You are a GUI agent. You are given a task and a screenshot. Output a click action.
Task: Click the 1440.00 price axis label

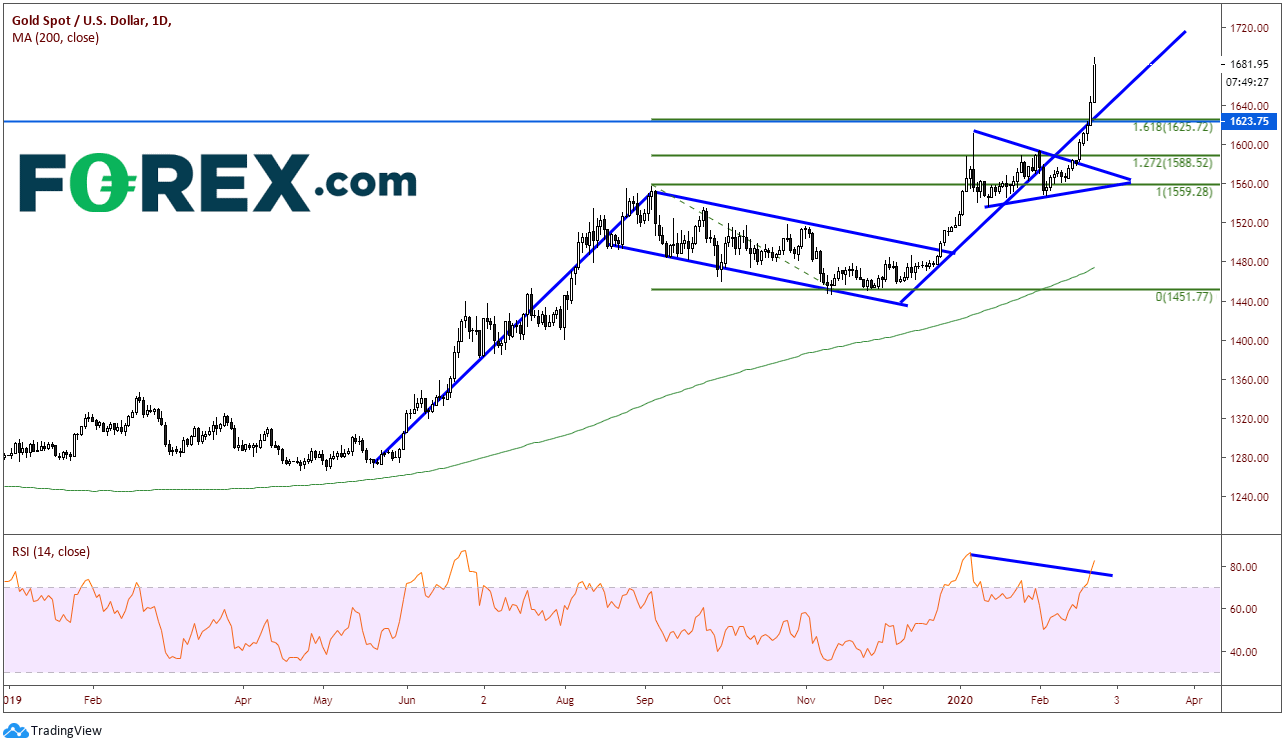pos(1249,302)
